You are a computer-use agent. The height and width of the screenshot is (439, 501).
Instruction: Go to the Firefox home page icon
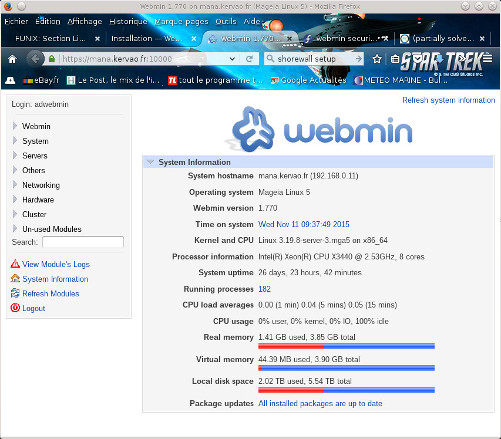[12, 59]
